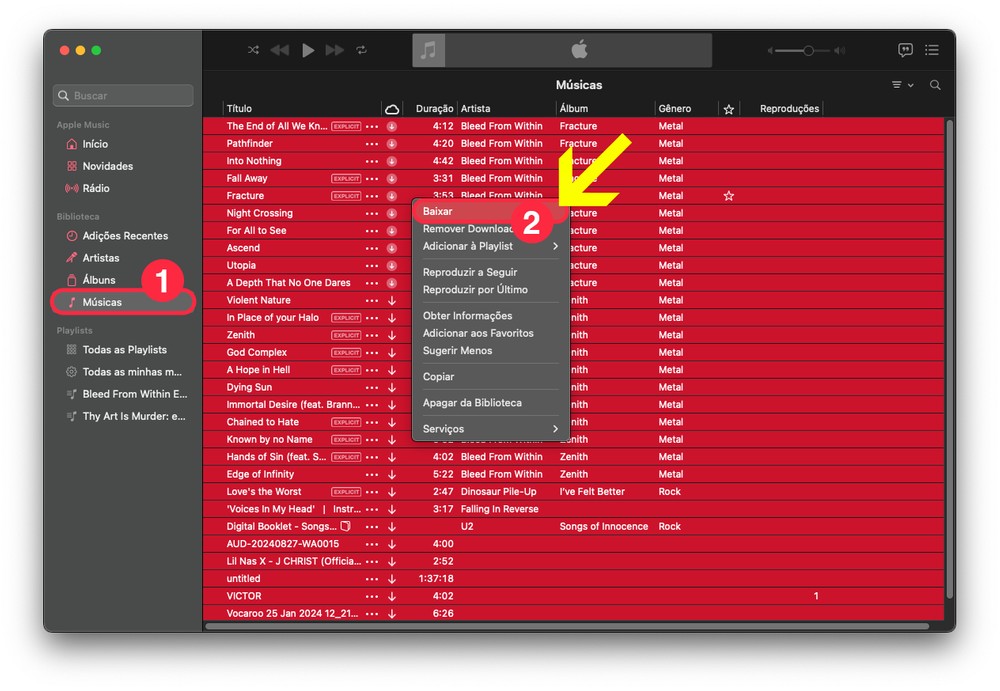Click the vertical scrollbar of song list
This screenshot has height=691, width=1000.
(950, 359)
